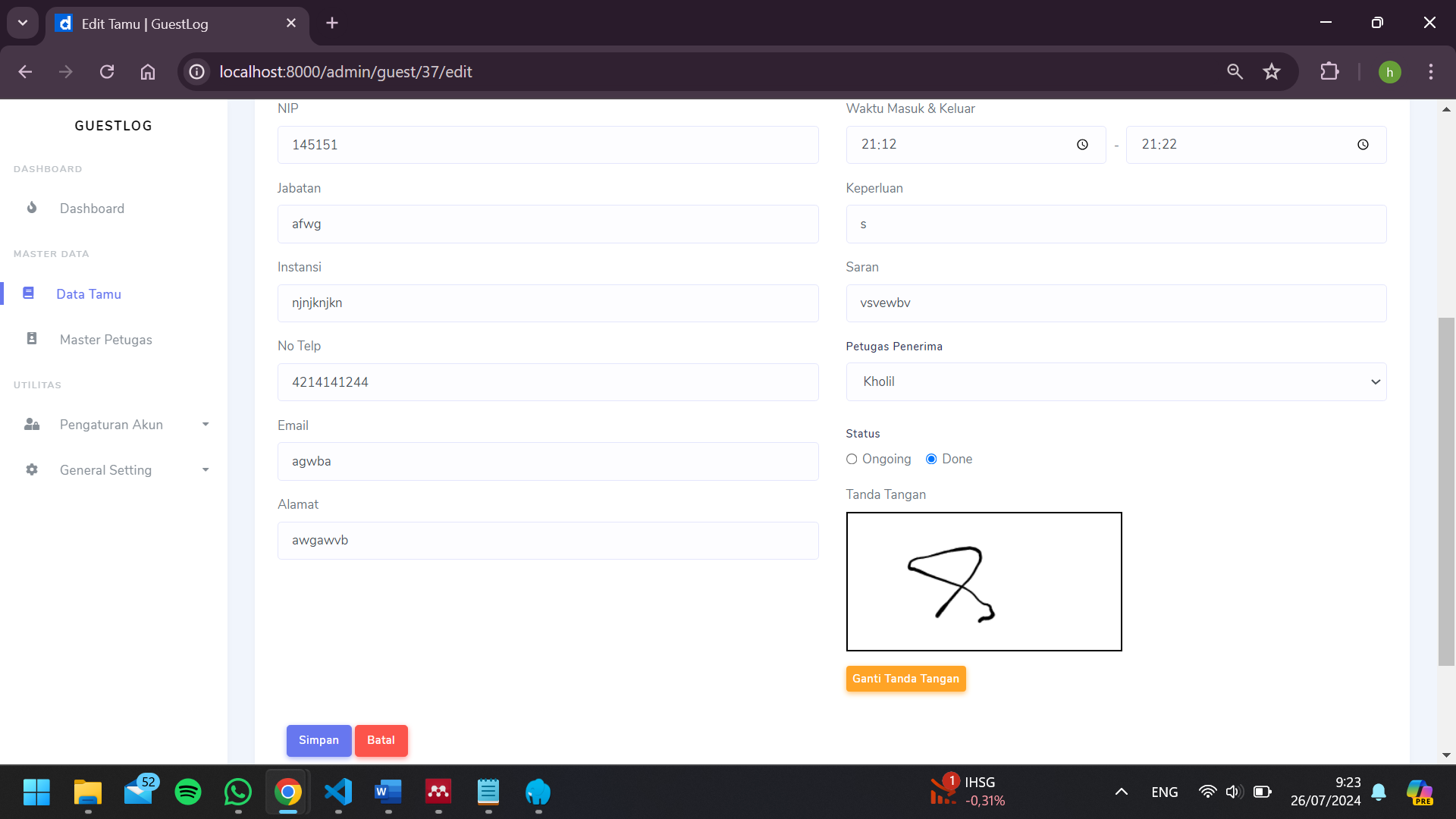This screenshot has height=819, width=1456.
Task: Click the Dashboard flame icon in sidebar
Action: click(32, 208)
